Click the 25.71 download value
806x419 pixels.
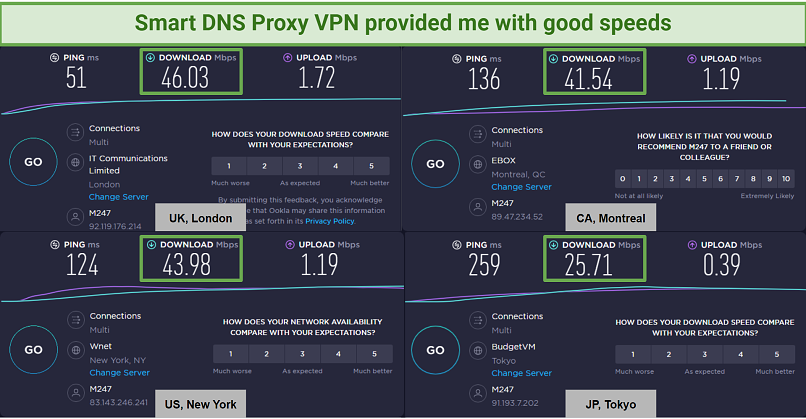588,266
